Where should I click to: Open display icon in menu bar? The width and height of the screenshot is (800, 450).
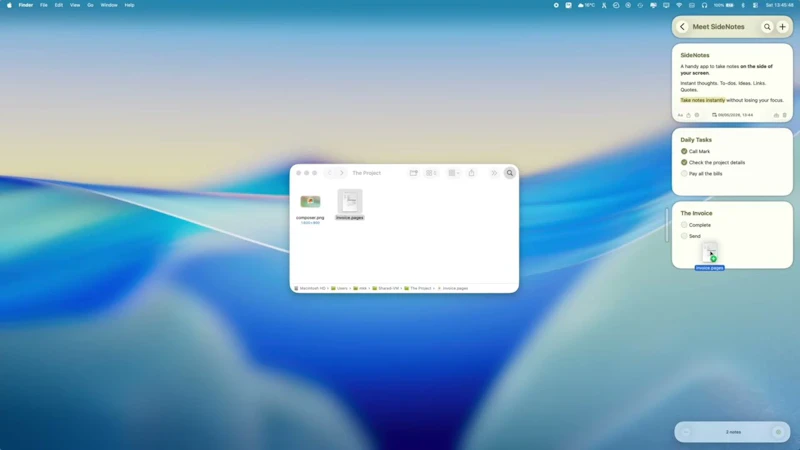click(666, 5)
